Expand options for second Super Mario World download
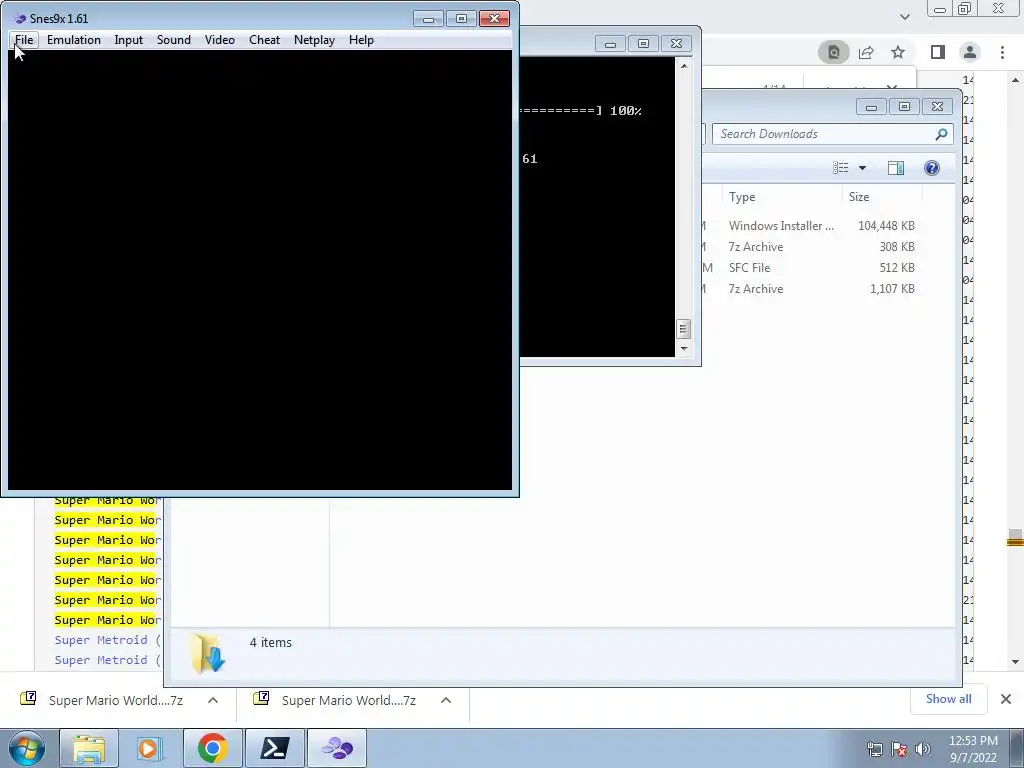The height and width of the screenshot is (768, 1024). (x=445, y=700)
